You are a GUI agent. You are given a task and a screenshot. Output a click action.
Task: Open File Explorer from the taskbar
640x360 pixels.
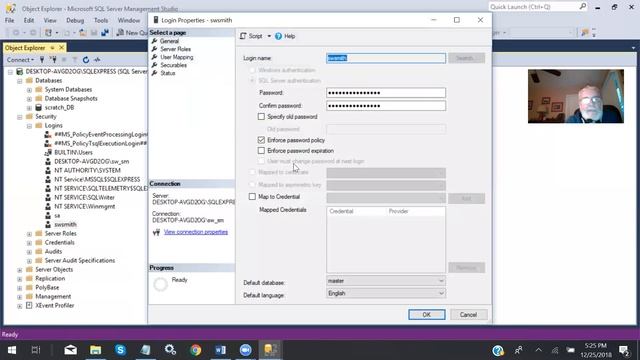96,350
